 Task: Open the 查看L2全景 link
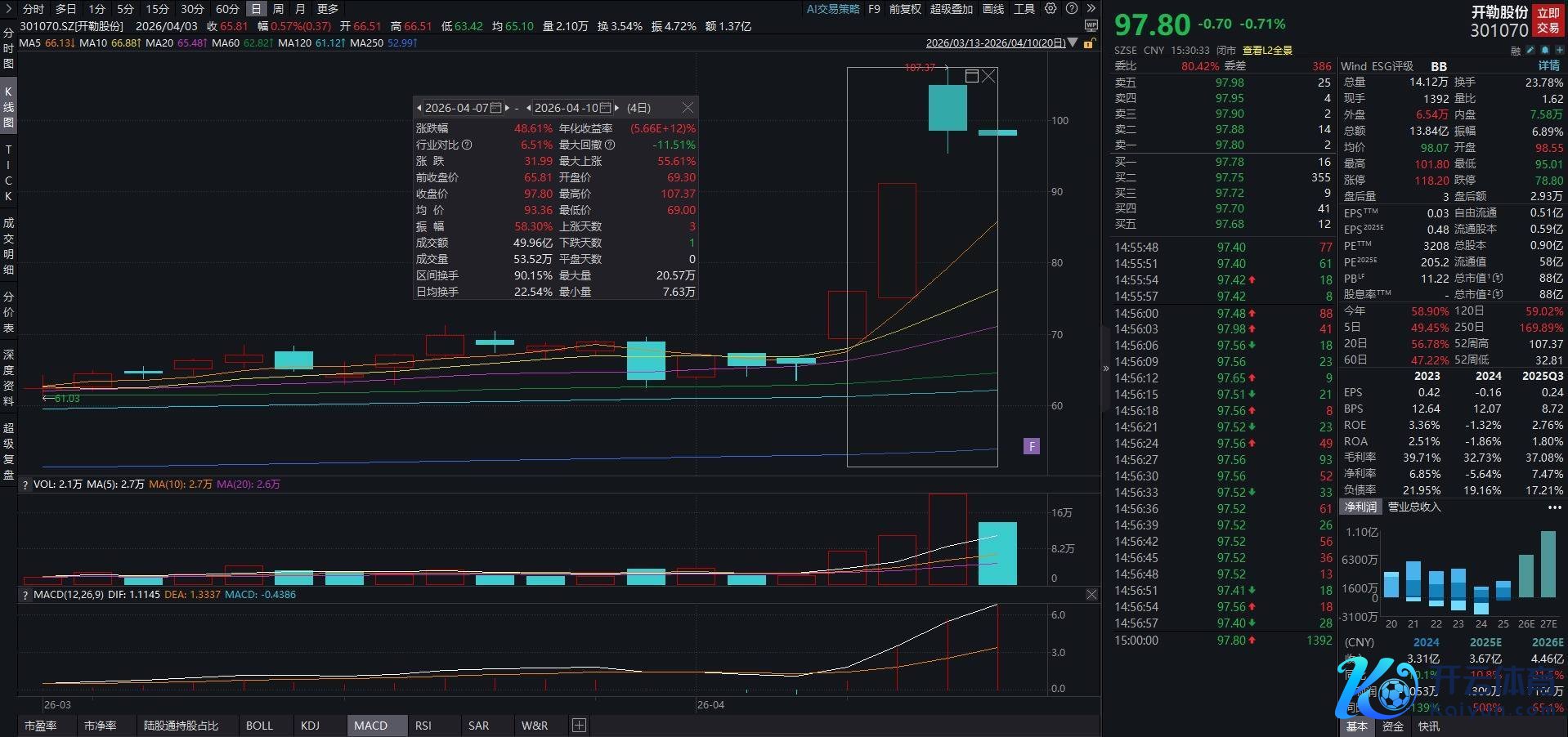1267,51
